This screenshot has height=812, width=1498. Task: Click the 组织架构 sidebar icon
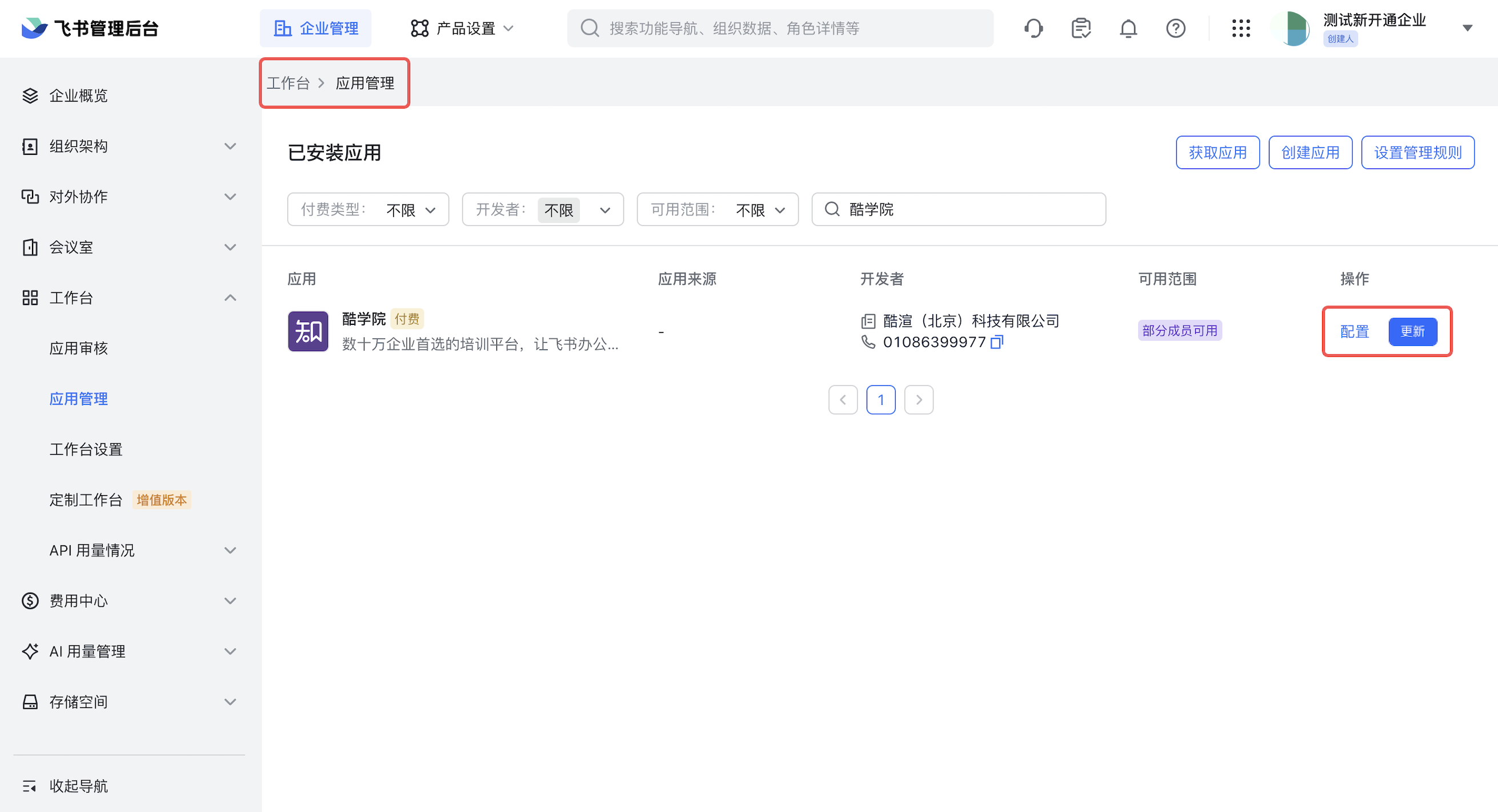point(30,146)
